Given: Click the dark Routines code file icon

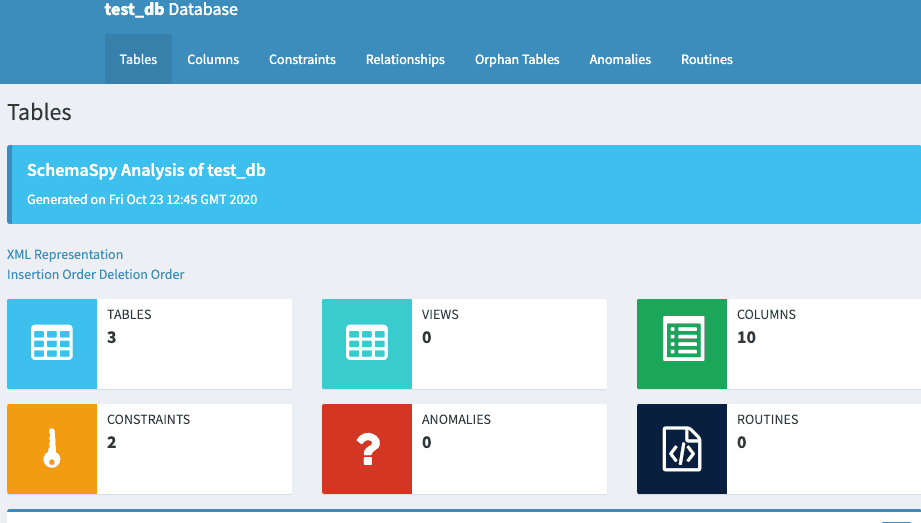Looking at the screenshot, I should click(682, 448).
